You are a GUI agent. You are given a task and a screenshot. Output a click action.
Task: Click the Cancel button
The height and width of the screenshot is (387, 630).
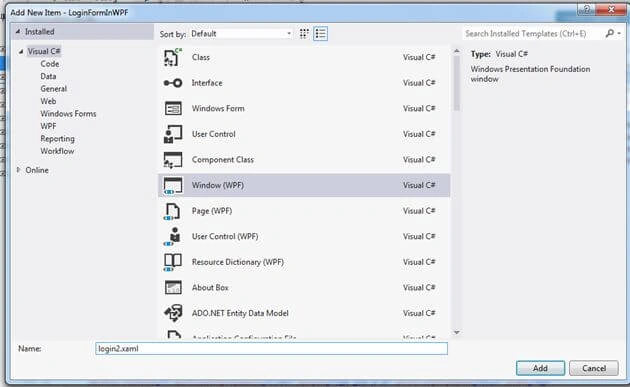pyautogui.click(x=594, y=368)
